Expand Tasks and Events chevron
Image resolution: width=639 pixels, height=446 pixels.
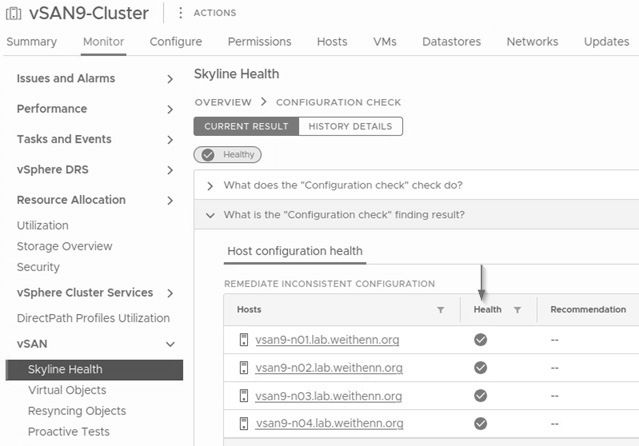[x=170, y=140]
